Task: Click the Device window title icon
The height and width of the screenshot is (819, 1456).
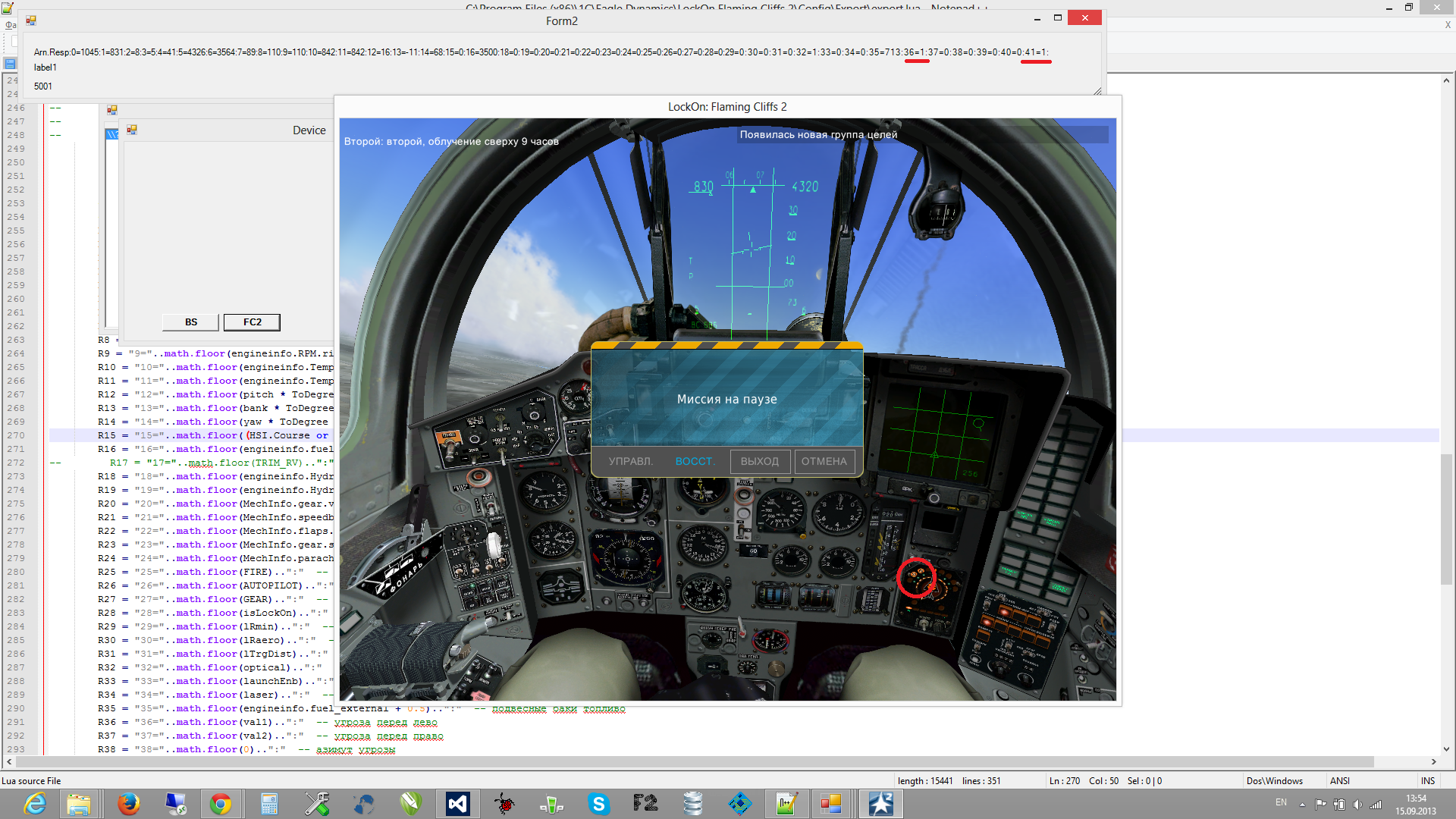Action: pos(132,130)
